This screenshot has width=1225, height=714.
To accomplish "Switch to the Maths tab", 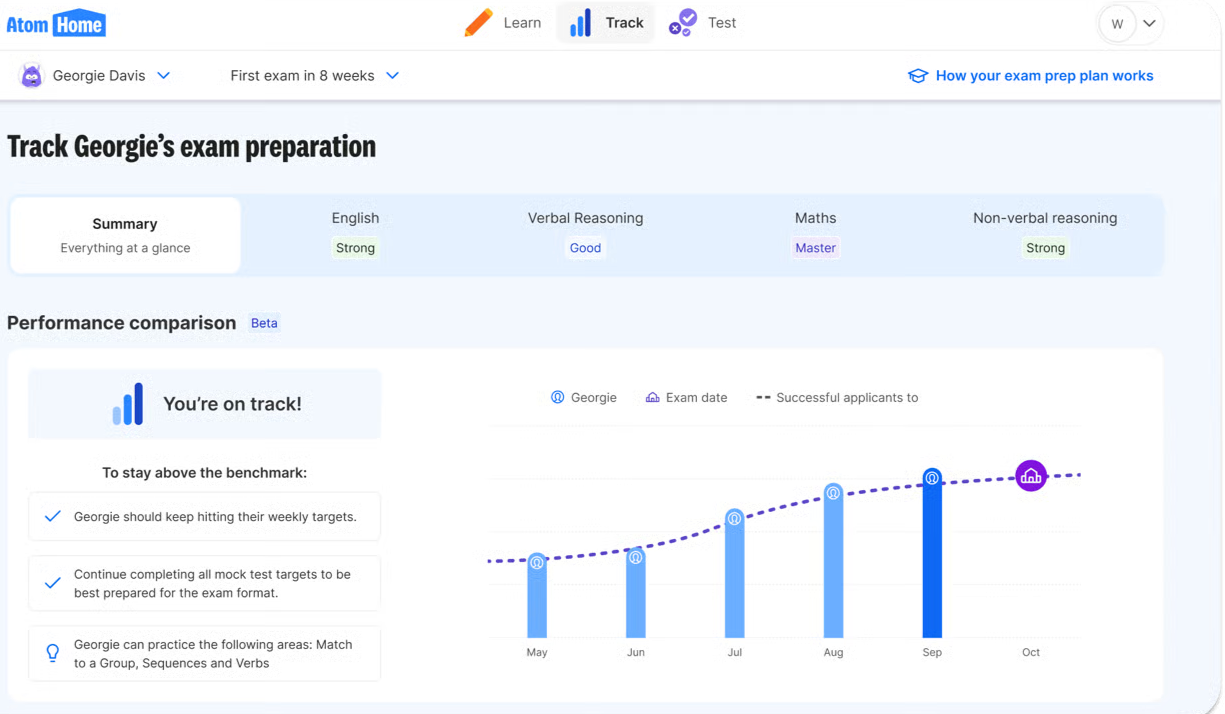I will pos(815,233).
